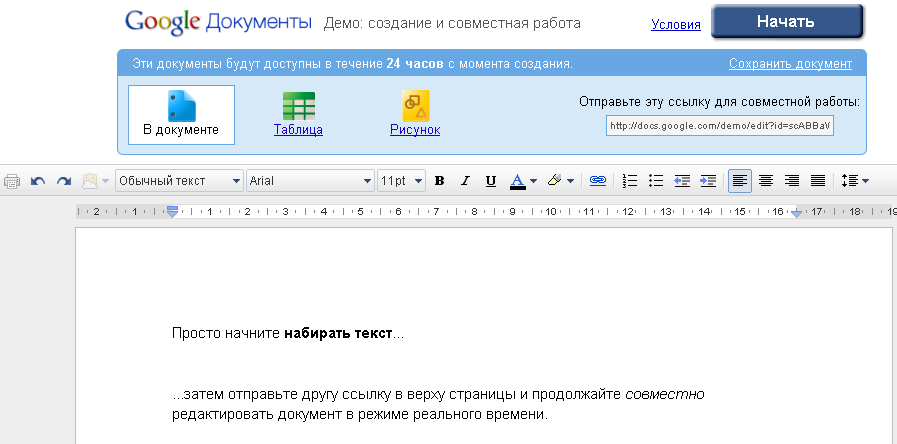The image size is (897, 444).
Task: Redo the last action
Action: coord(63,181)
